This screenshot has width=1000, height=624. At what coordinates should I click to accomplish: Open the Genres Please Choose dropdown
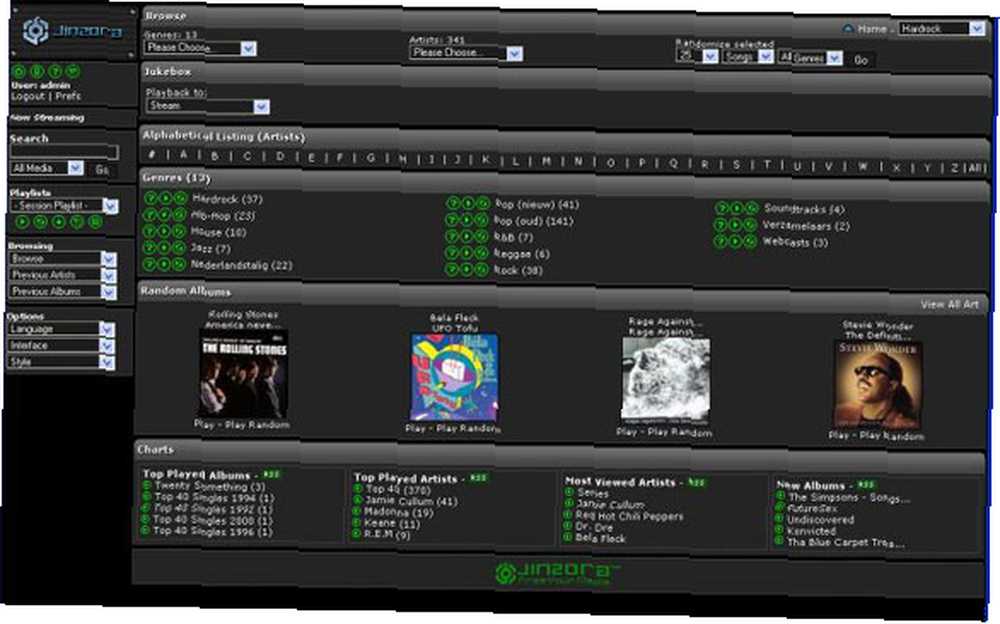coord(200,48)
